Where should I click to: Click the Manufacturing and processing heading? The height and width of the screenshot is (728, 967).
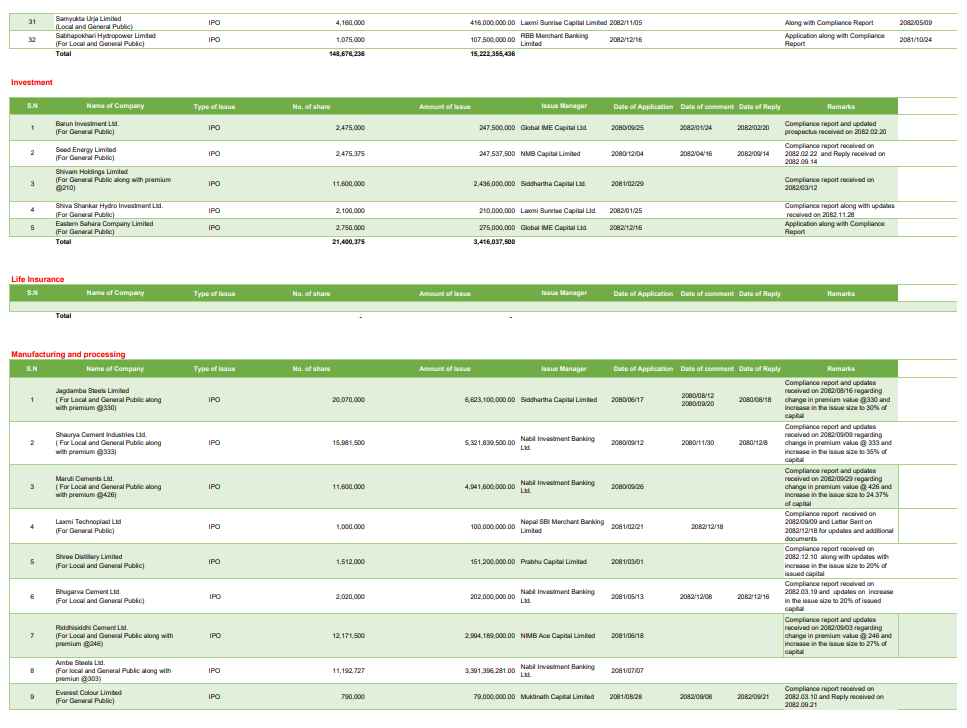click(x=68, y=354)
